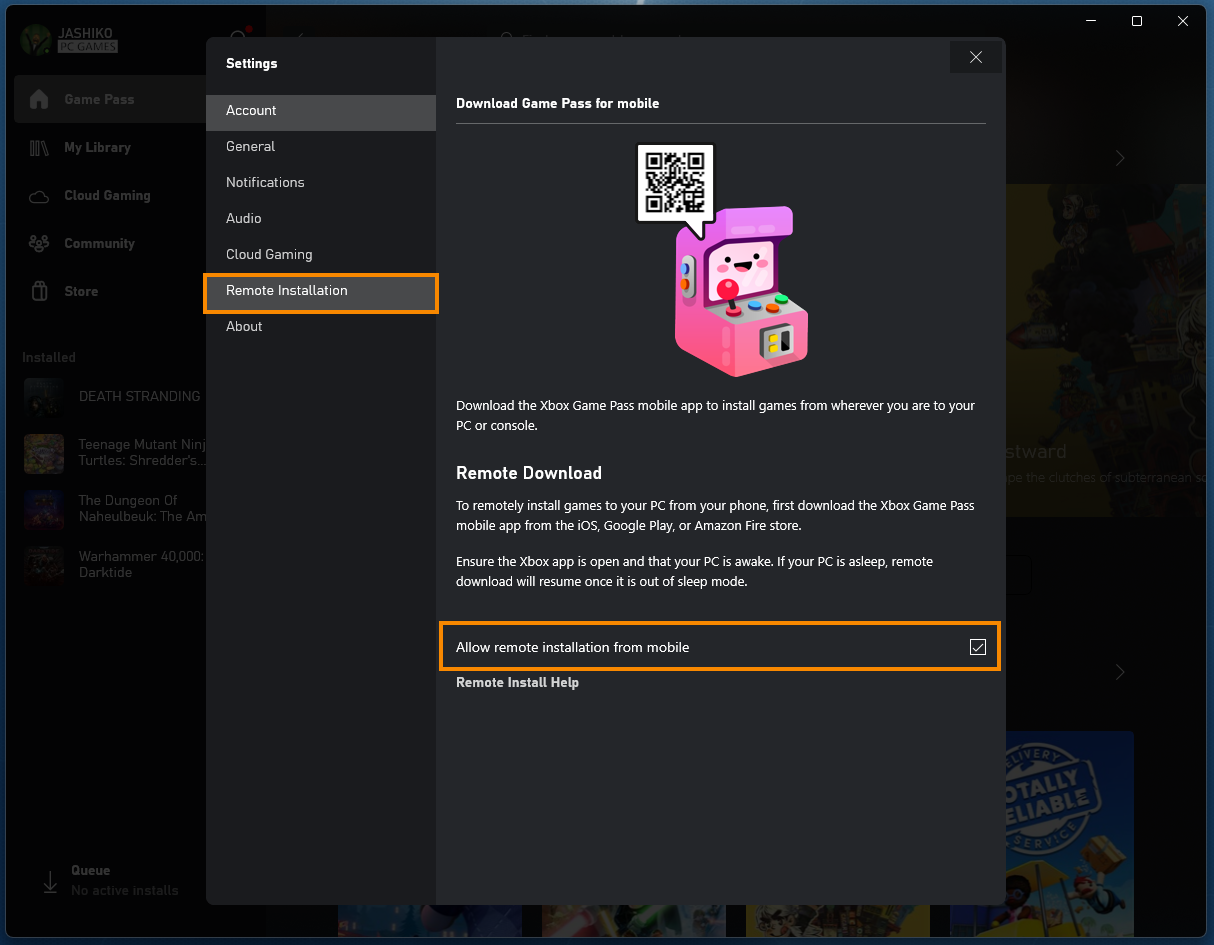The height and width of the screenshot is (945, 1214).
Task: Close the Xbox app window
Action: point(1183,21)
